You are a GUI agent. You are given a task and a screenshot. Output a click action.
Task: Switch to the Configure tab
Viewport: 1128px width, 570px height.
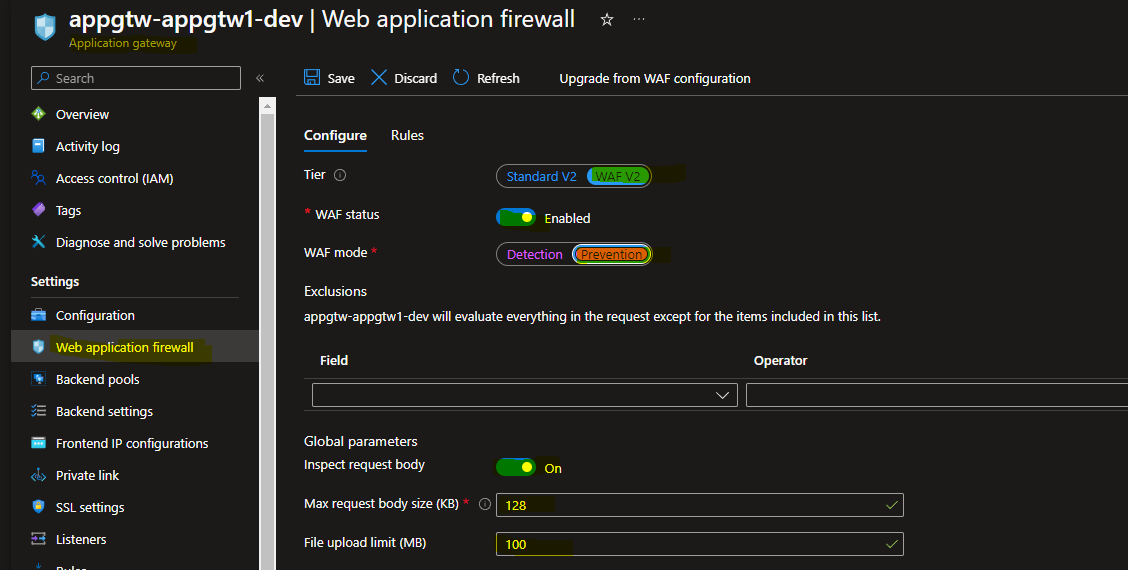[x=335, y=135]
